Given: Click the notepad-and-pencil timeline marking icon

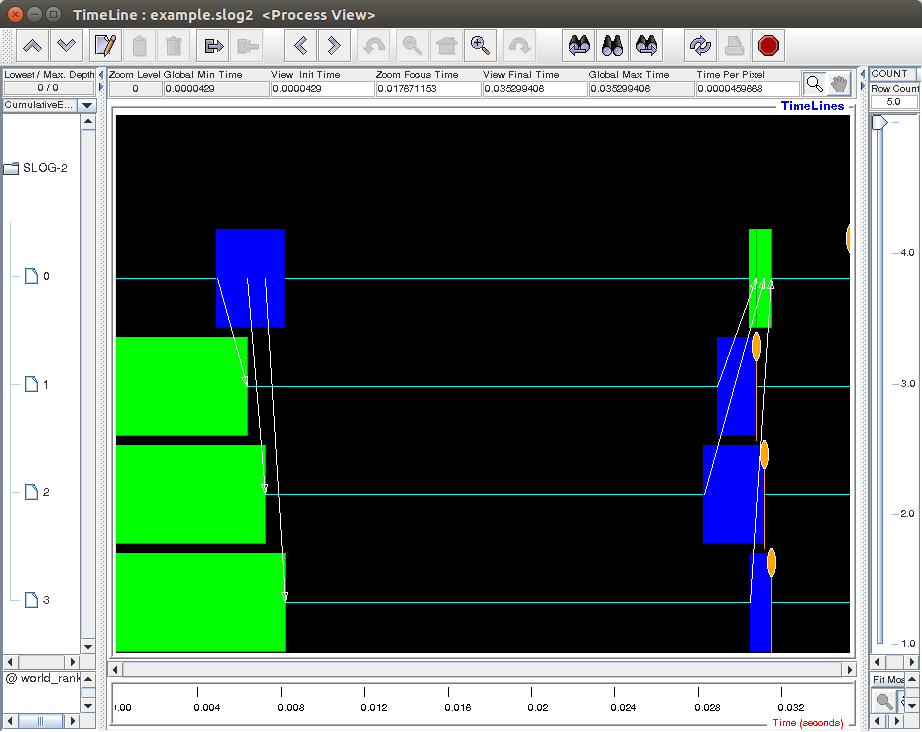Looking at the screenshot, I should tap(106, 46).
